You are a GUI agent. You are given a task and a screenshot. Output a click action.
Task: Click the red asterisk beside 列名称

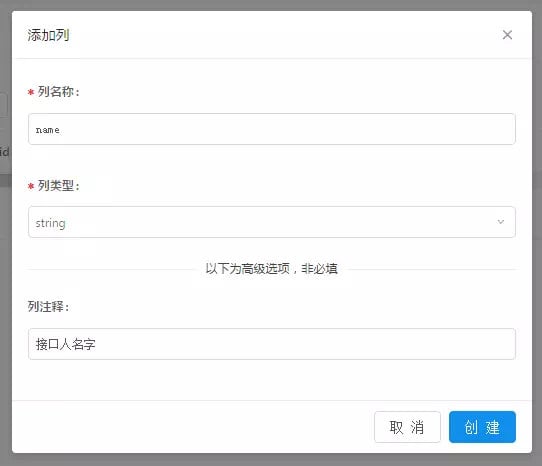coord(31,93)
